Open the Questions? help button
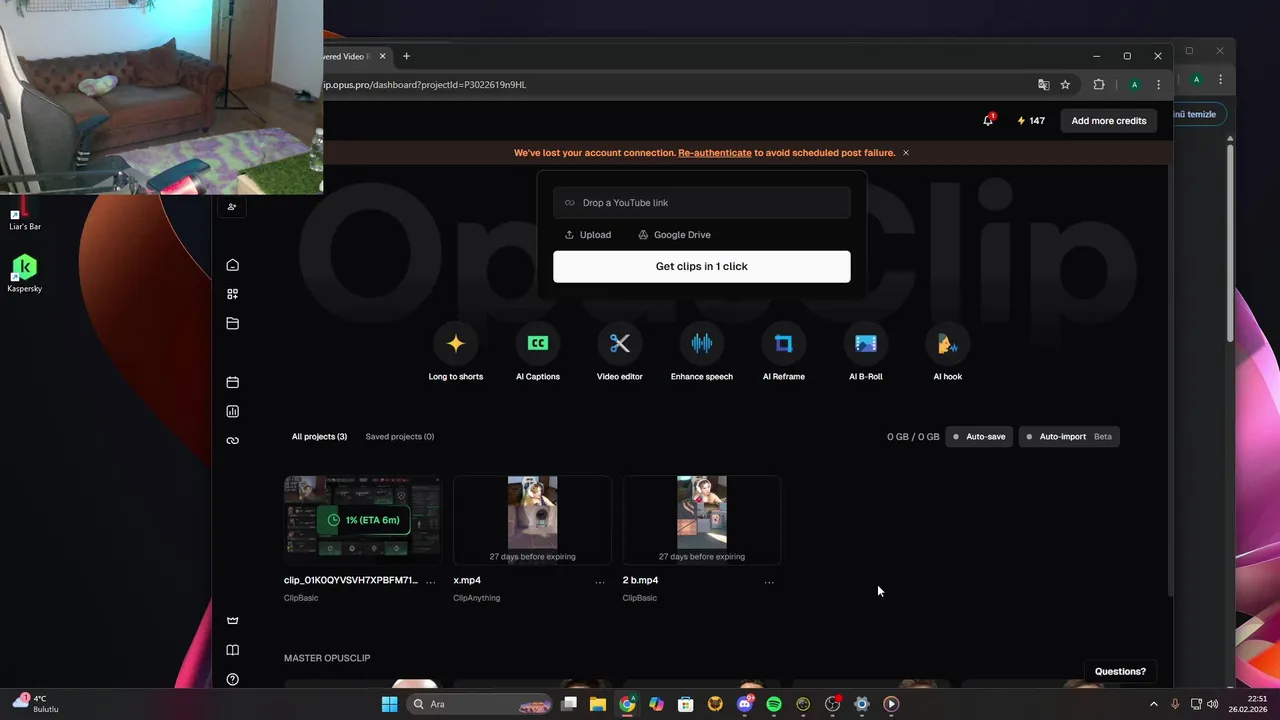The height and width of the screenshot is (720, 1280). [x=1120, y=672]
